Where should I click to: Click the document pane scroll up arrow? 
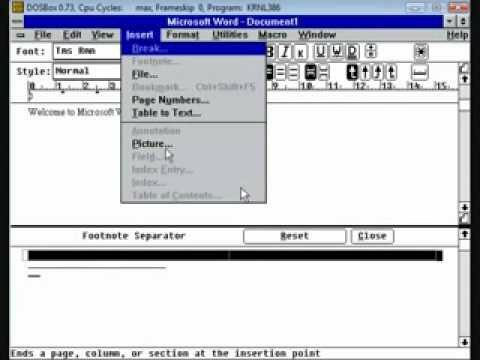[465, 79]
